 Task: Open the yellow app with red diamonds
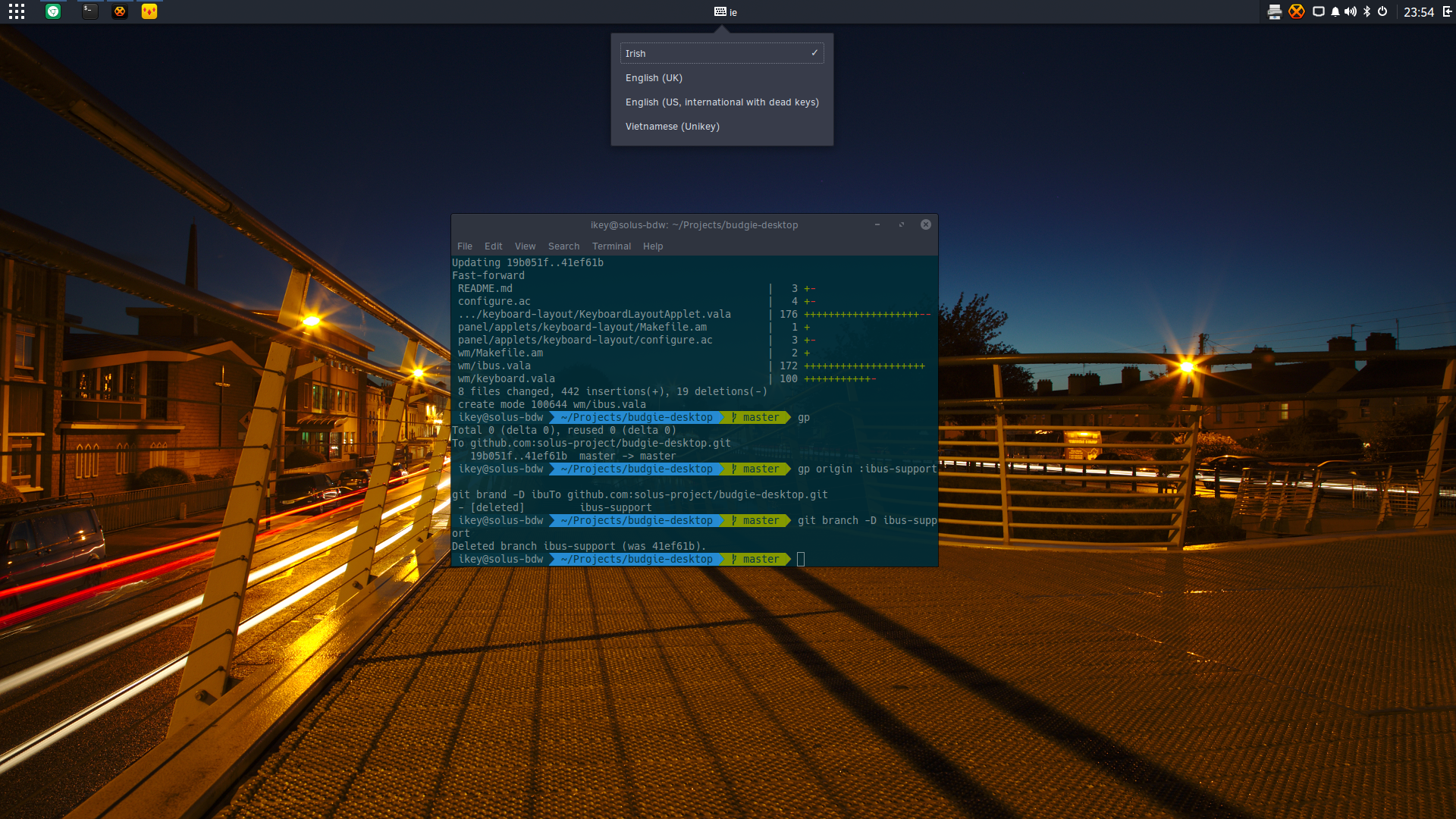(149, 11)
